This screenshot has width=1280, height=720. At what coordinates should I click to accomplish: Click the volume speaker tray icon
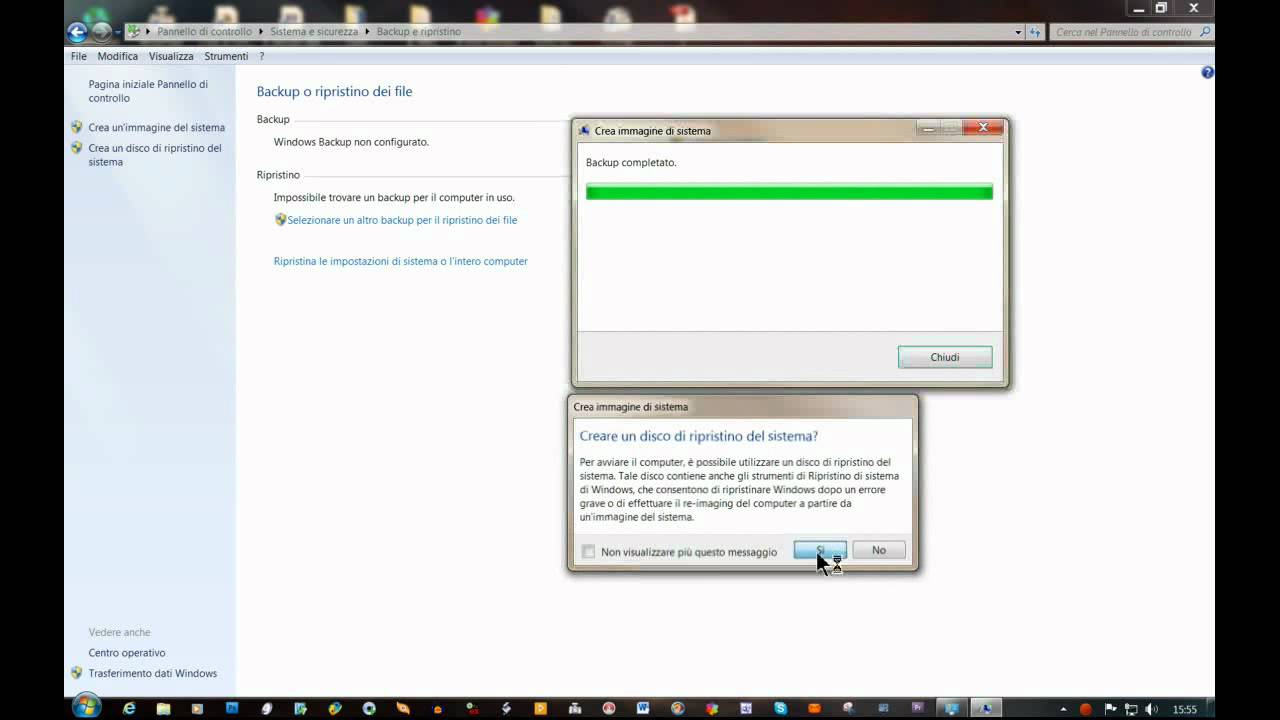tap(1153, 709)
